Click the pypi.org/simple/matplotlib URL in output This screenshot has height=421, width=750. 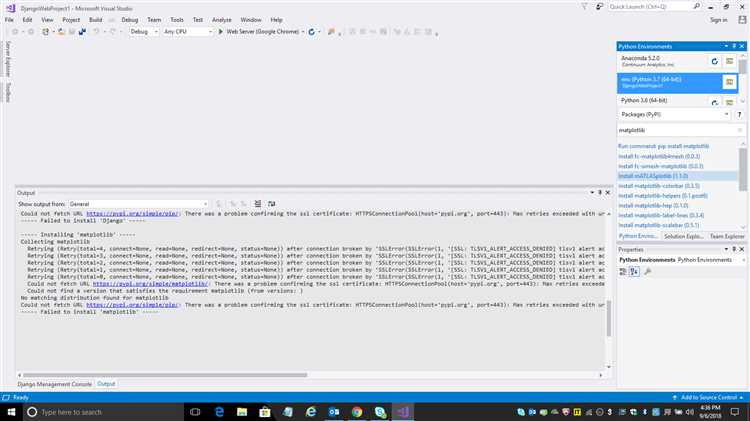point(150,284)
